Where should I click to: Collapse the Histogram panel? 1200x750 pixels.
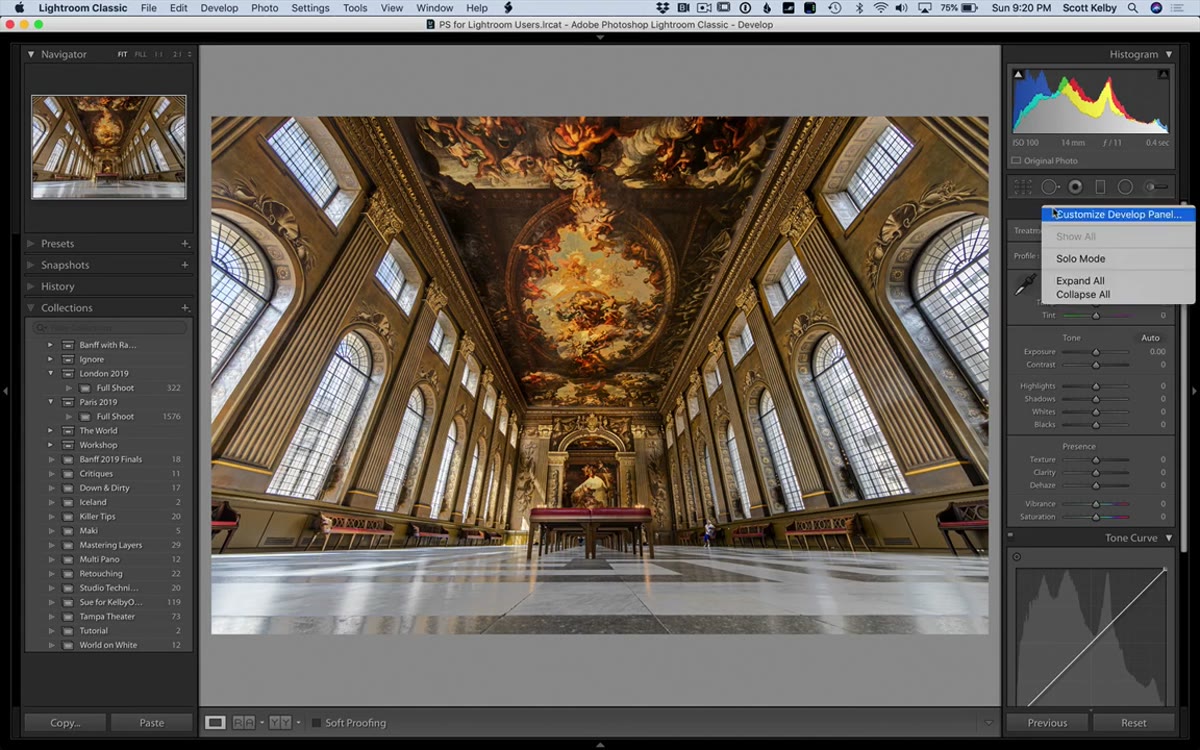[1167, 54]
